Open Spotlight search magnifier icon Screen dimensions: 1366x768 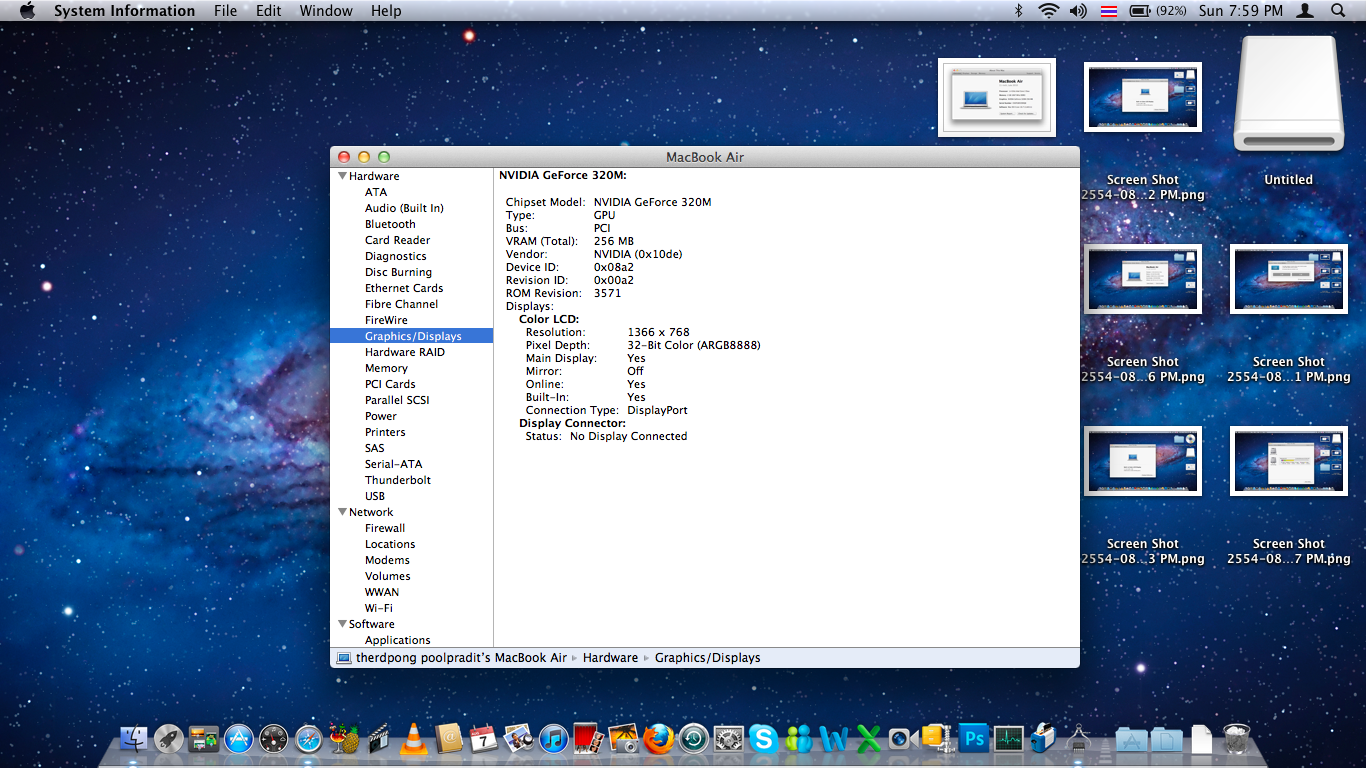pos(1338,11)
